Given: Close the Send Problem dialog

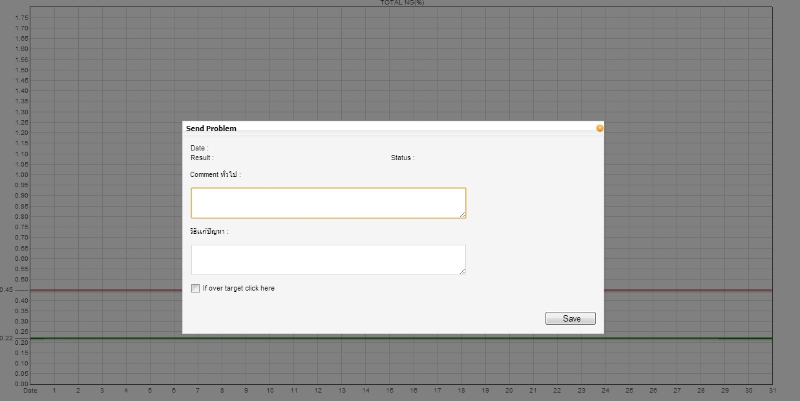Looking at the screenshot, I should pos(599,128).
